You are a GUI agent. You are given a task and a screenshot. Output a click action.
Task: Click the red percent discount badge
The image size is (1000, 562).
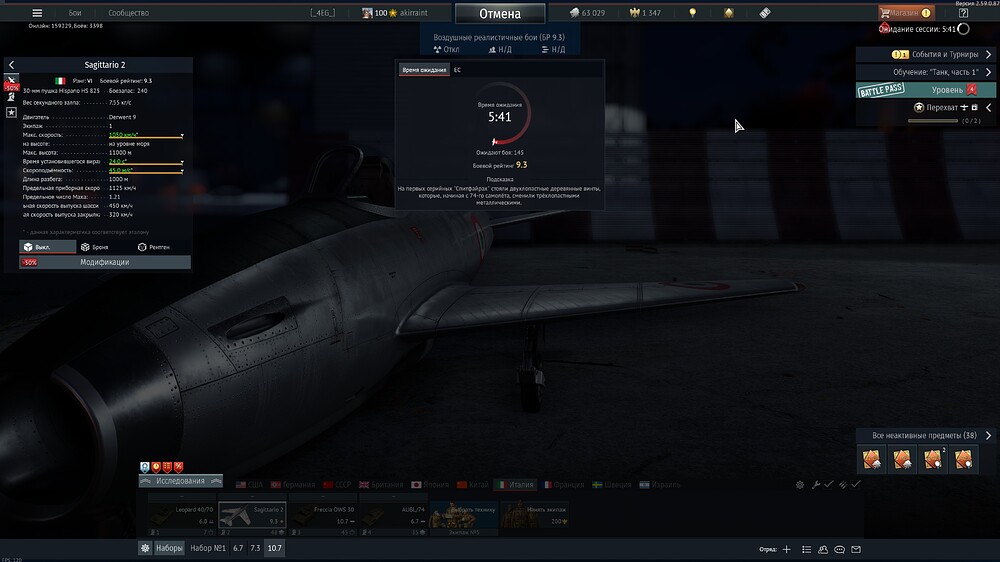(x=179, y=467)
